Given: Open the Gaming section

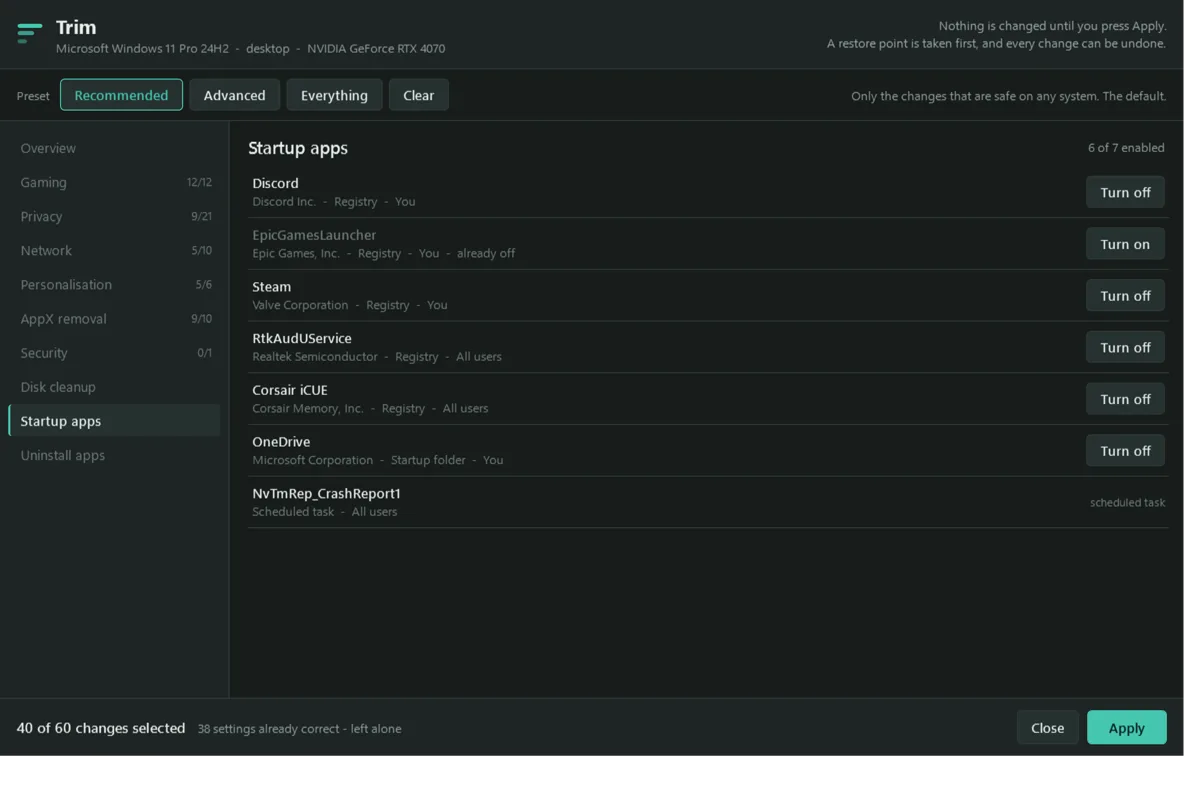Looking at the screenshot, I should pyautogui.click(x=114, y=182).
